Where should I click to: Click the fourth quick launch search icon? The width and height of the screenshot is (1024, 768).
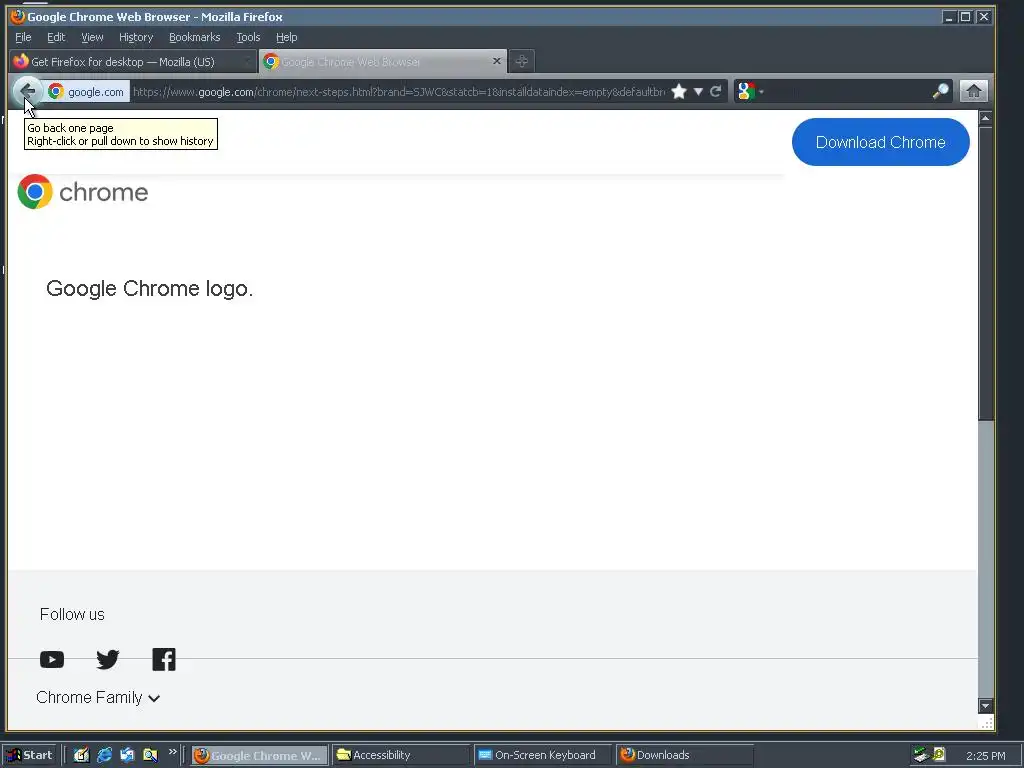150,755
